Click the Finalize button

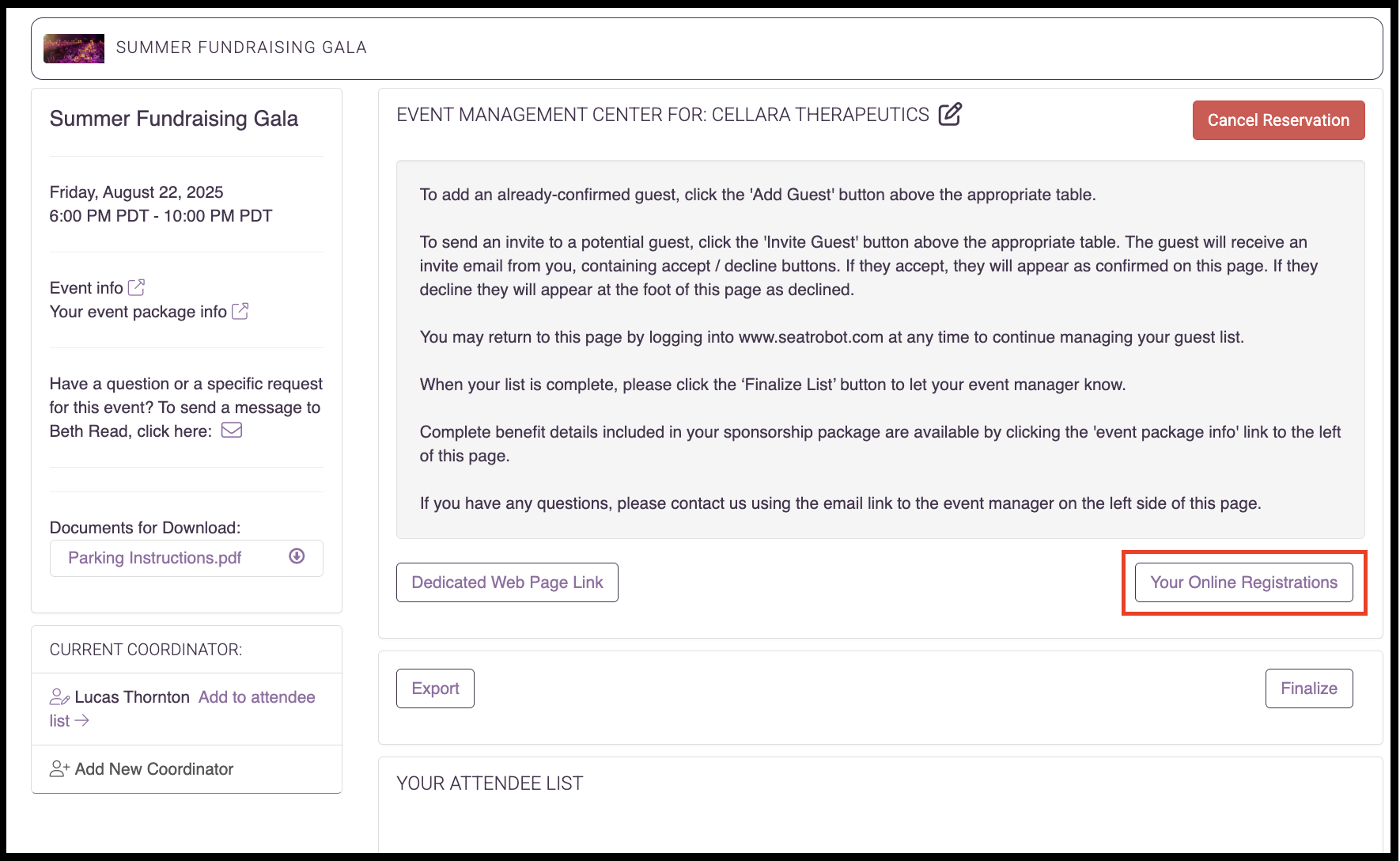coord(1309,688)
